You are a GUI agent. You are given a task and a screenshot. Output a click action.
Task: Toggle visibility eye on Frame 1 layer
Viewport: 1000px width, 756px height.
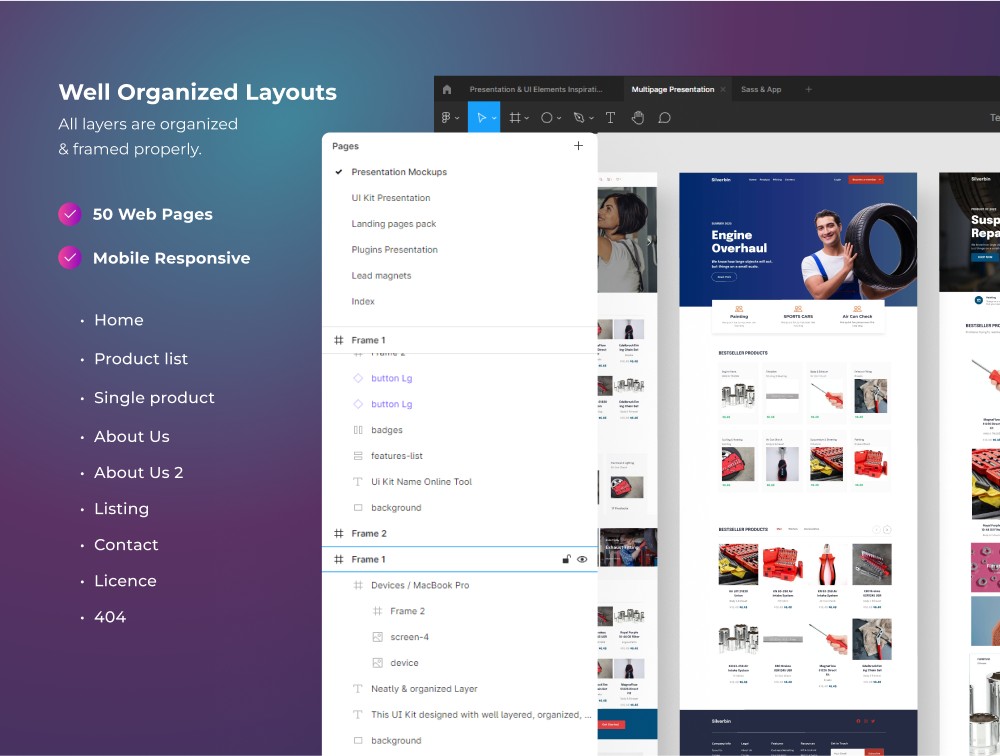[x=582, y=560]
